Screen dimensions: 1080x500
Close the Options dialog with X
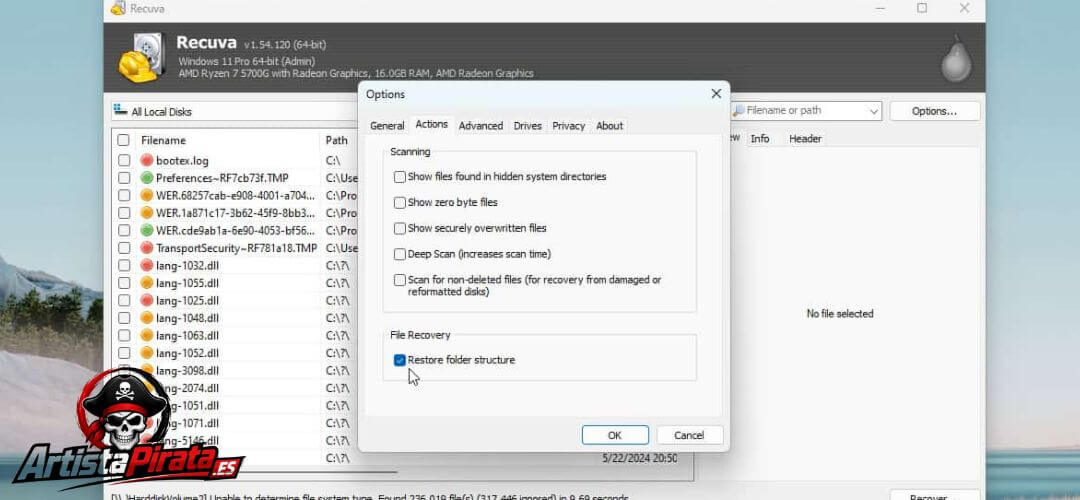coord(716,94)
